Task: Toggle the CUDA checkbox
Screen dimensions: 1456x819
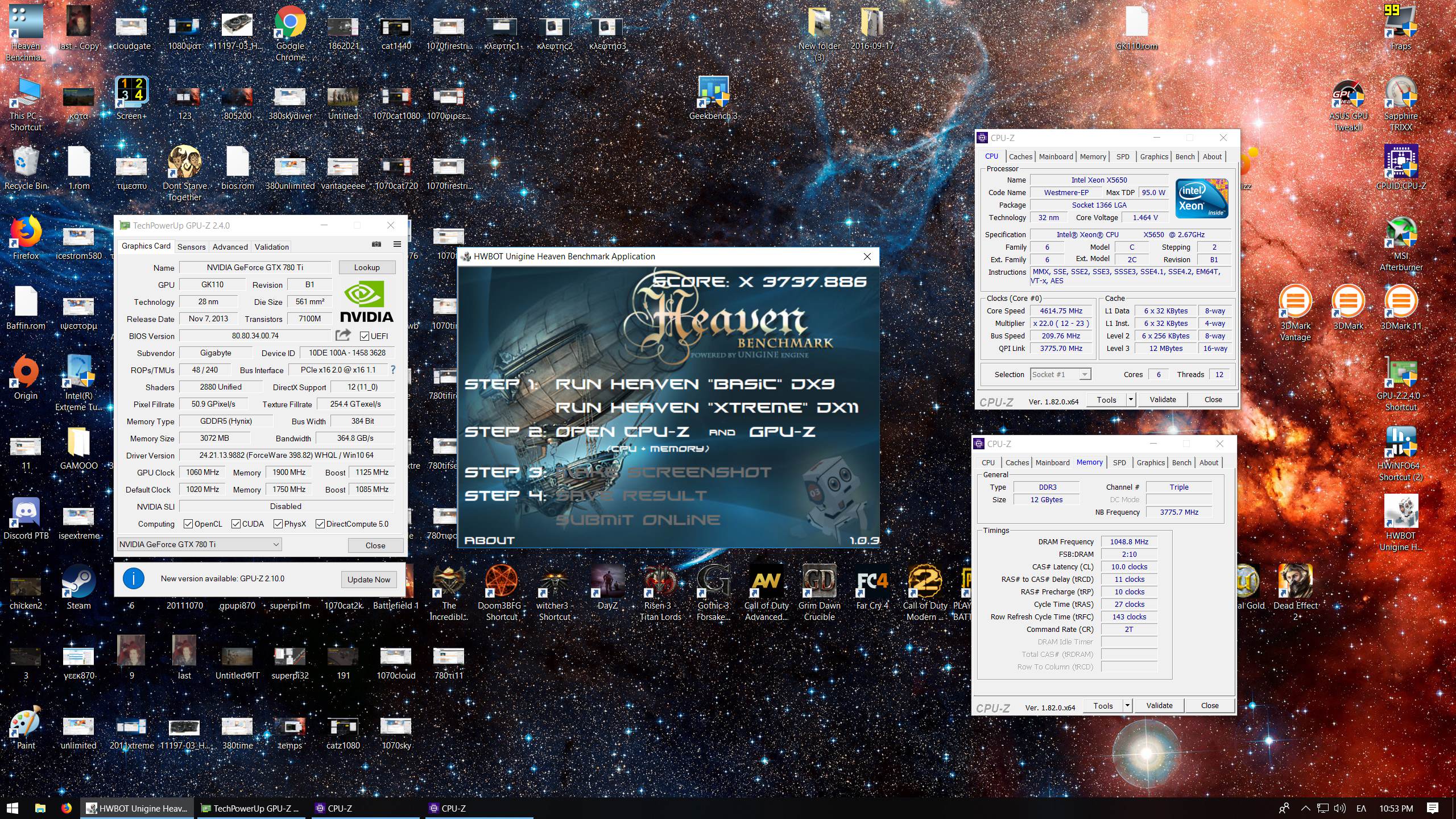Action: click(236, 524)
